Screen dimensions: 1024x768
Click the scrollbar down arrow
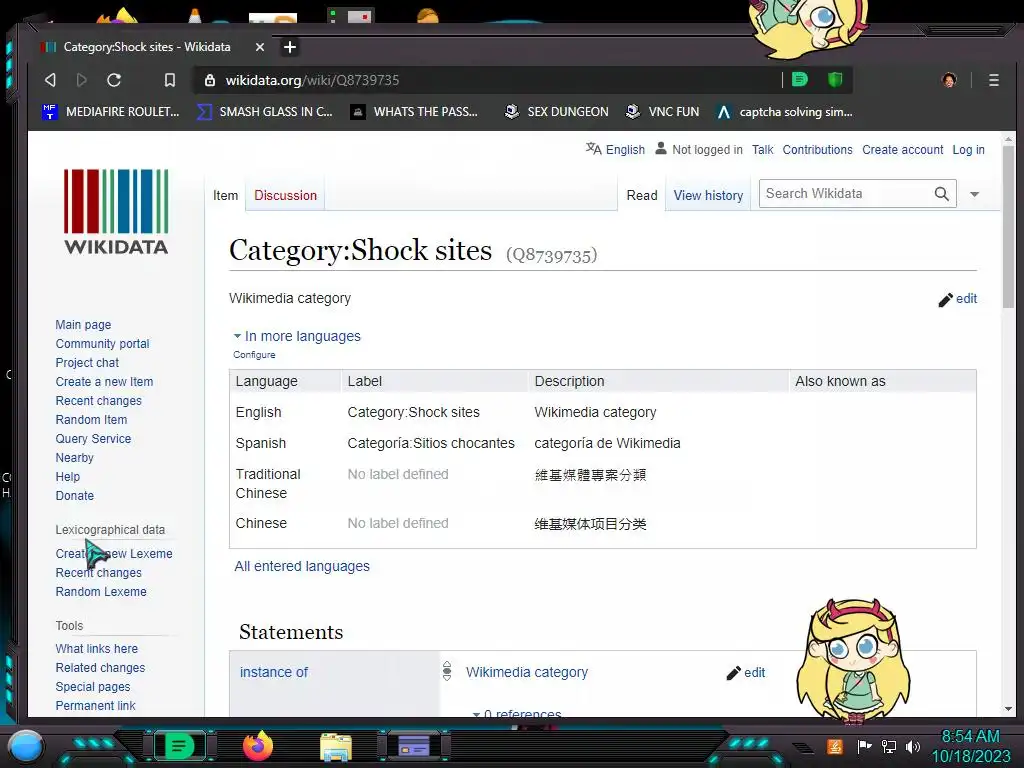(x=1008, y=709)
